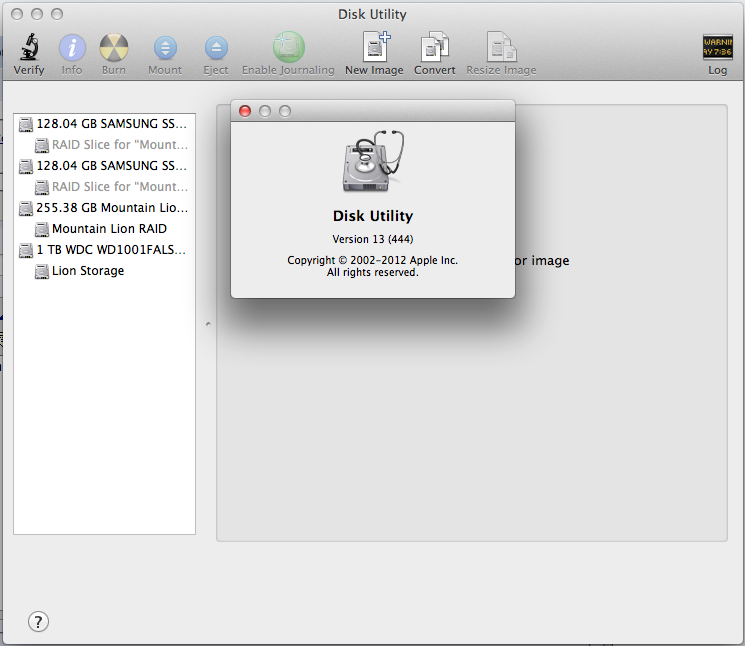The height and width of the screenshot is (646, 745).
Task: Click the bold Disk Utility heading in About
Action: [x=373, y=216]
